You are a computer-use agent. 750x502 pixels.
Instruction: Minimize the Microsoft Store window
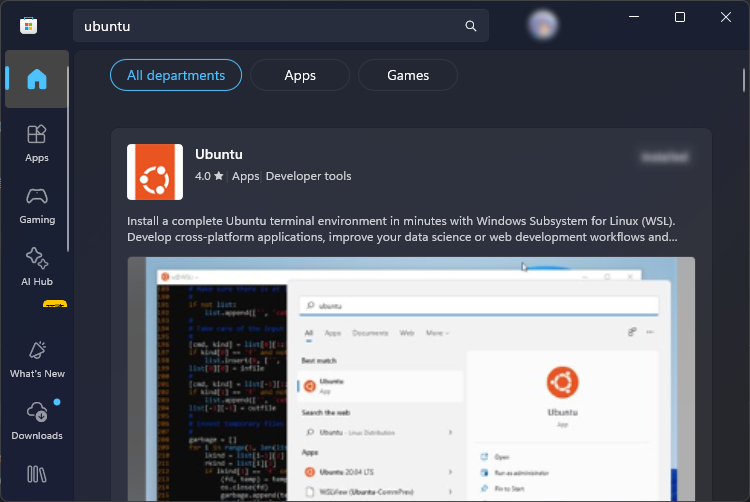[634, 17]
